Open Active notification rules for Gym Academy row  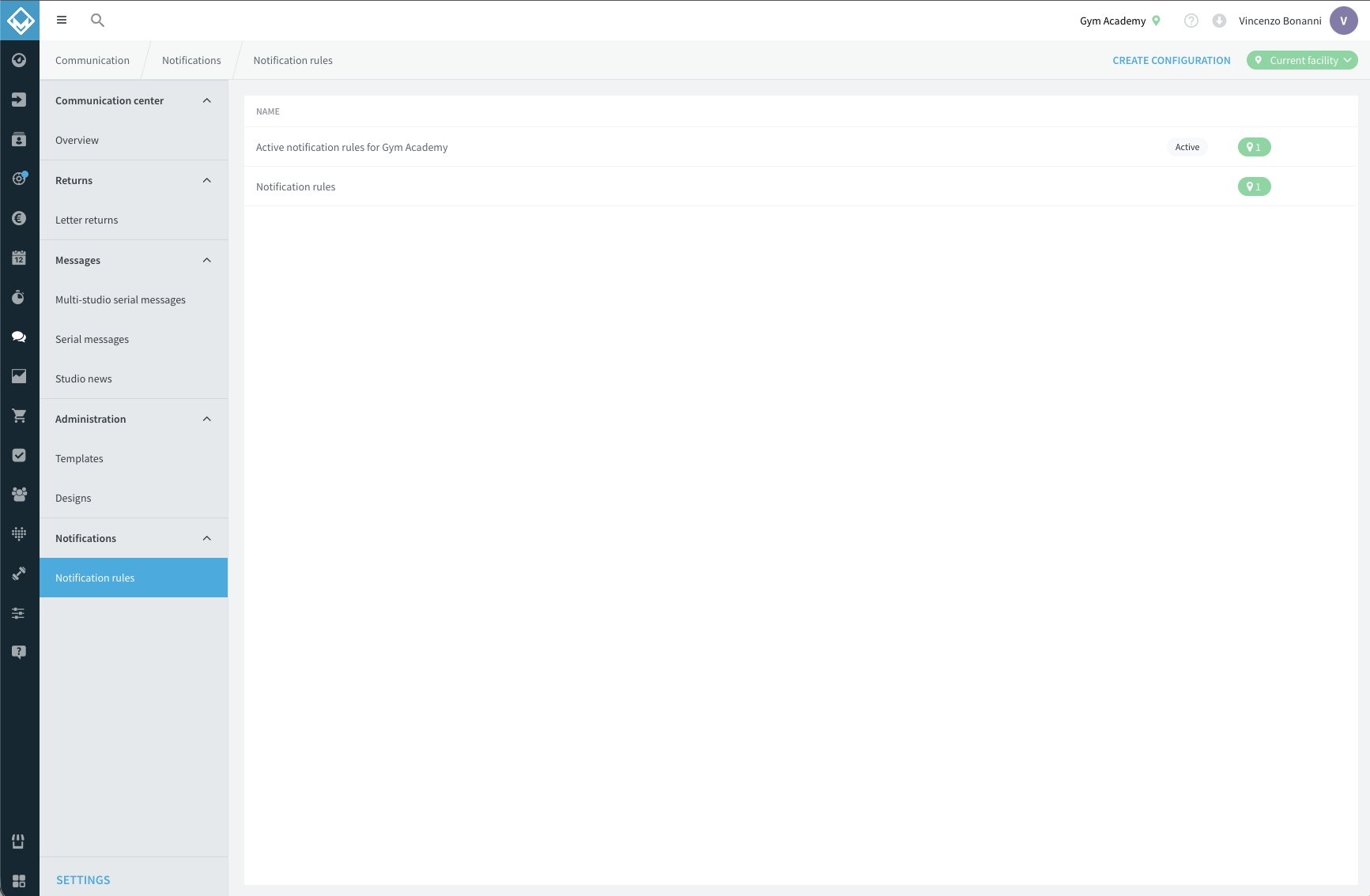pyautogui.click(x=801, y=147)
